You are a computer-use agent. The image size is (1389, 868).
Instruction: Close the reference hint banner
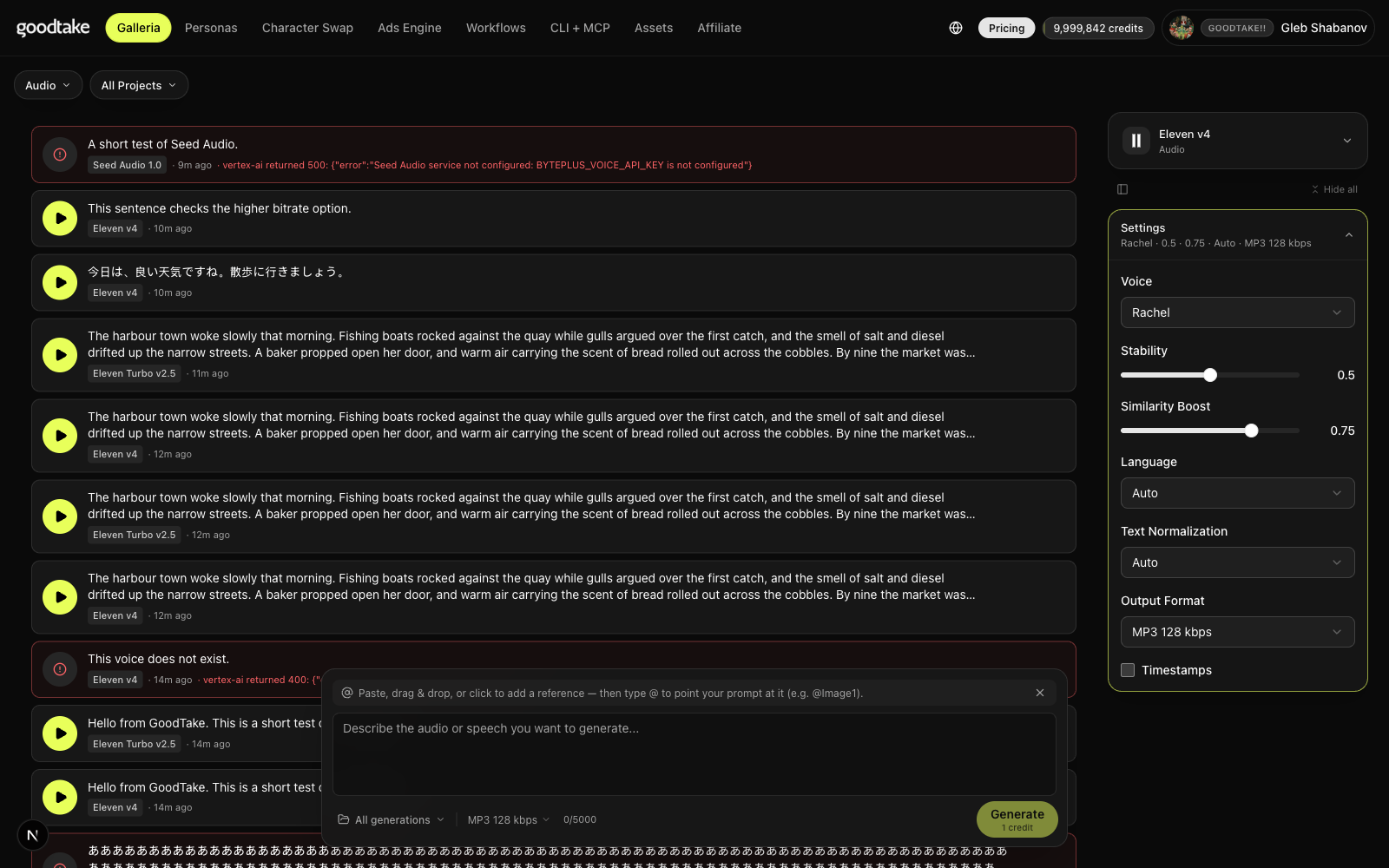(1040, 693)
